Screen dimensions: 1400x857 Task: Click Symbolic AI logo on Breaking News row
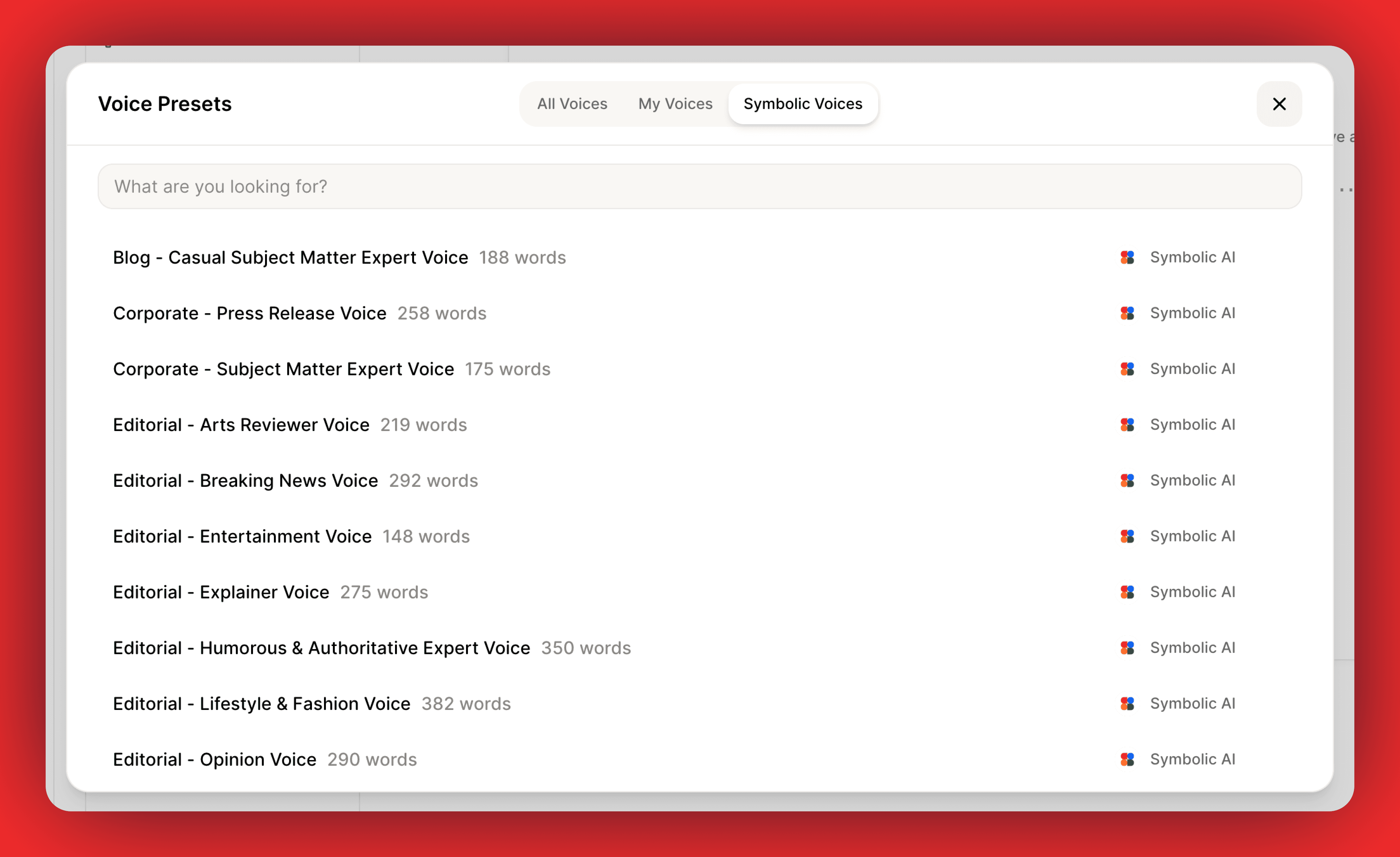click(1127, 480)
